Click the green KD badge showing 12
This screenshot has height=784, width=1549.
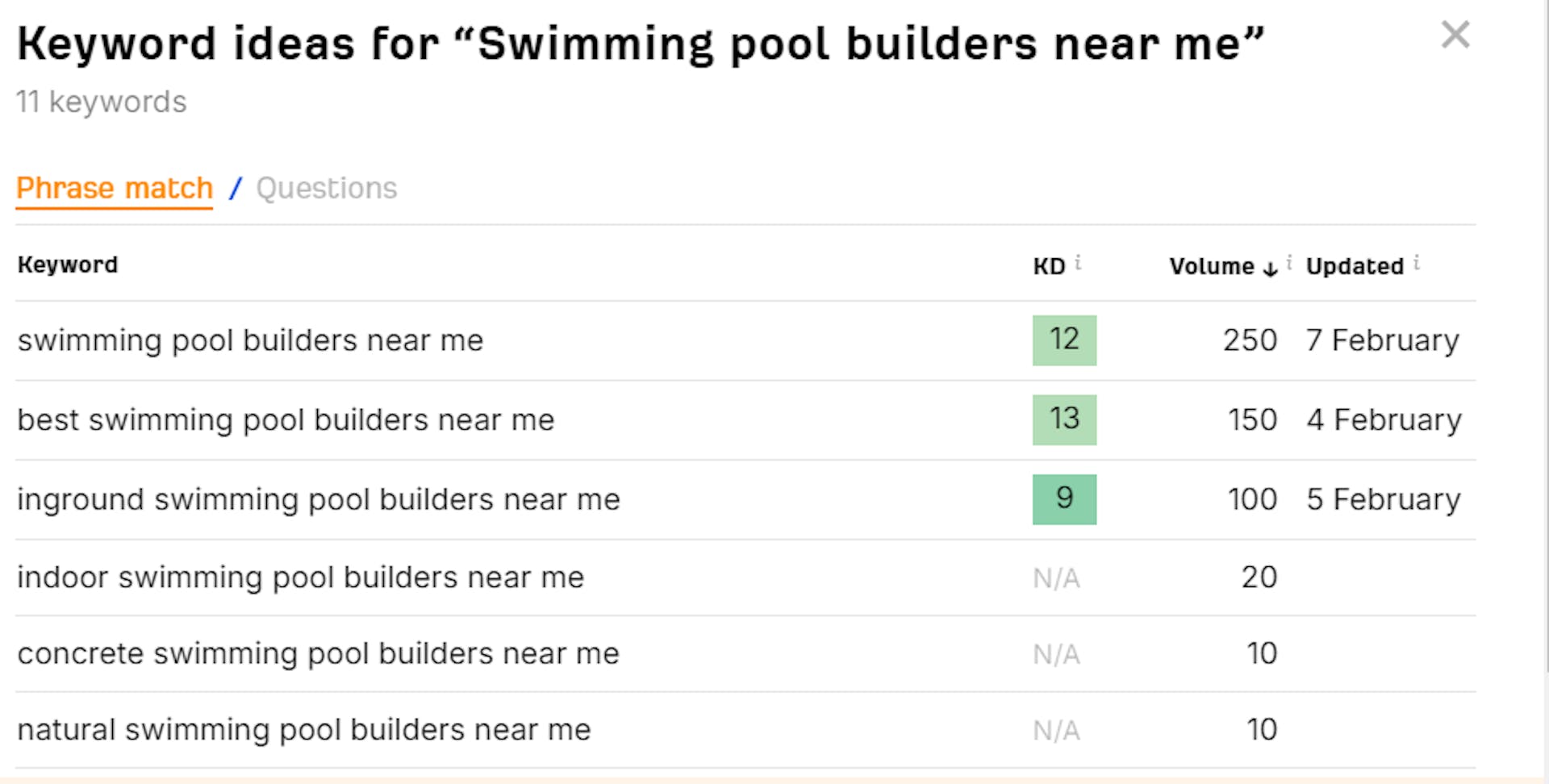pos(1064,340)
